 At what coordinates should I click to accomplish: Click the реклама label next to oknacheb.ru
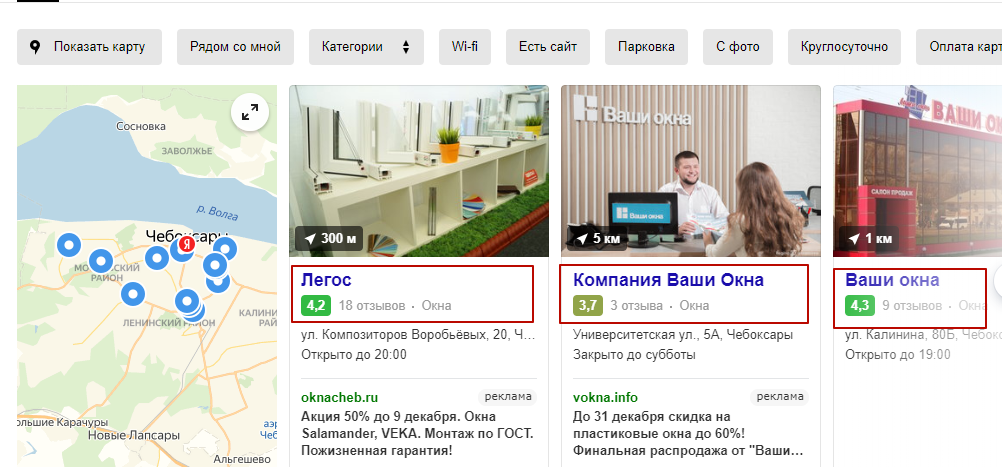click(508, 397)
